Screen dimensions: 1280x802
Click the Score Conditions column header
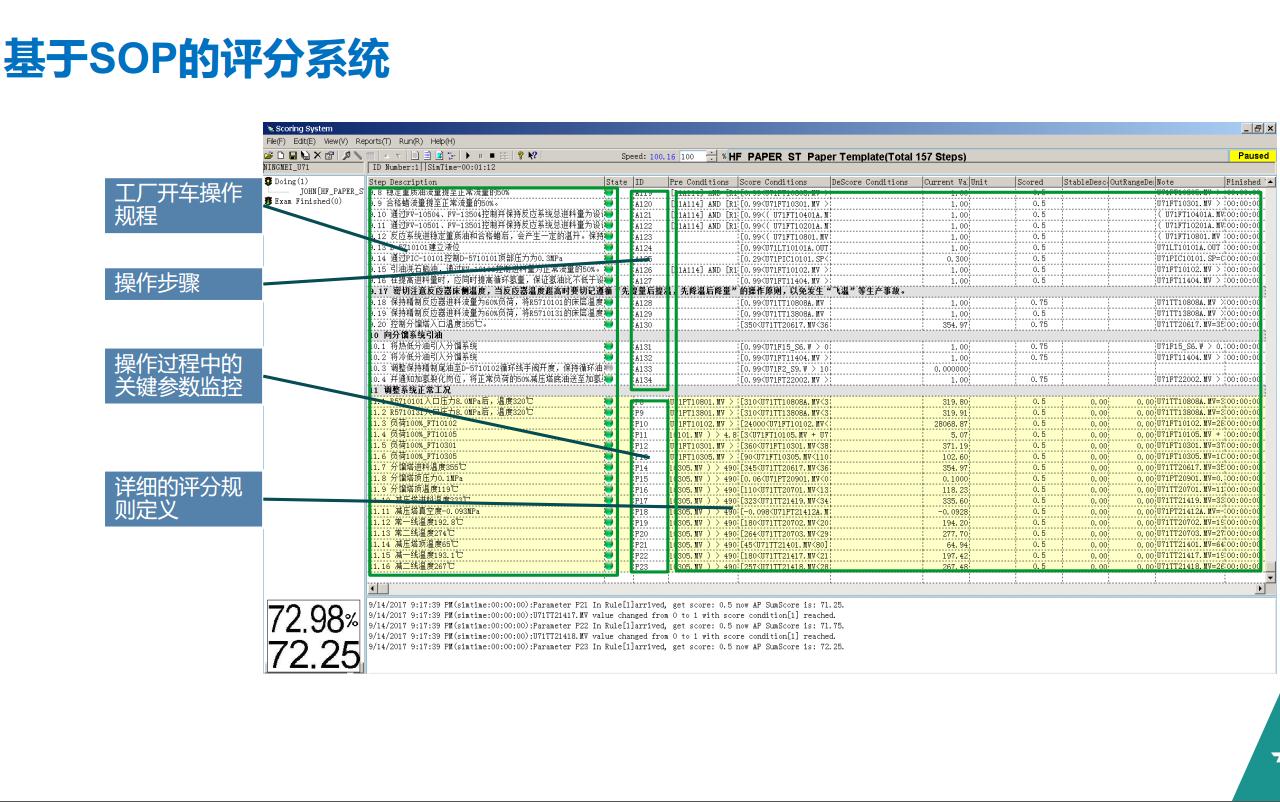(773, 182)
